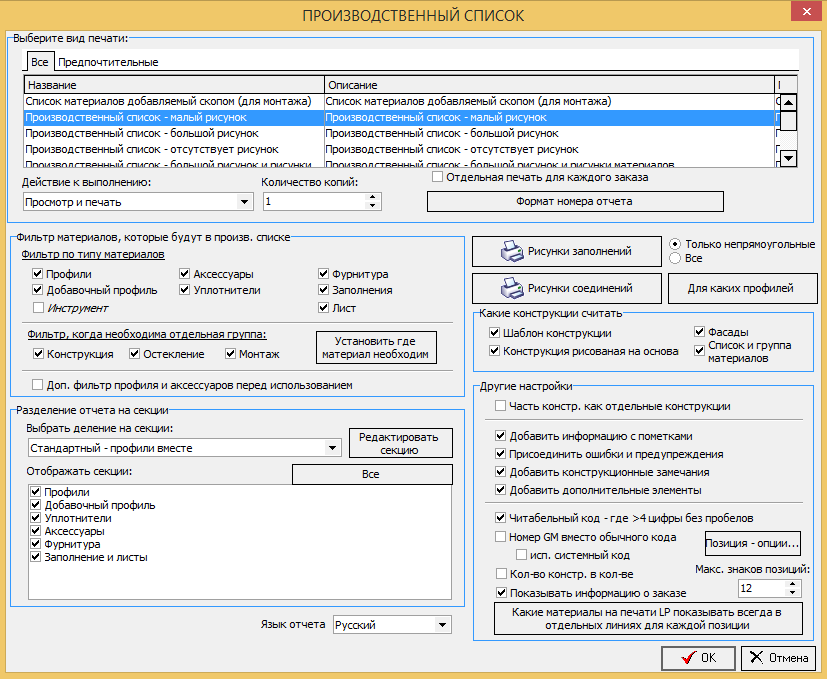Click the print list scrollbar up arrow
This screenshot has height=679, width=827.
coord(788,102)
